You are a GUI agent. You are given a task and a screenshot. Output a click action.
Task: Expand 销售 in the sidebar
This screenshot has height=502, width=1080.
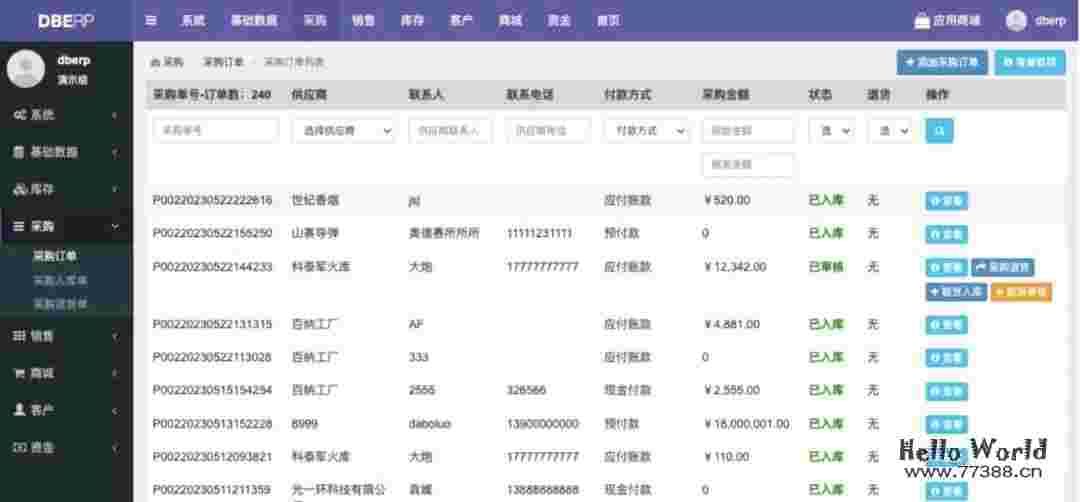pos(66,336)
